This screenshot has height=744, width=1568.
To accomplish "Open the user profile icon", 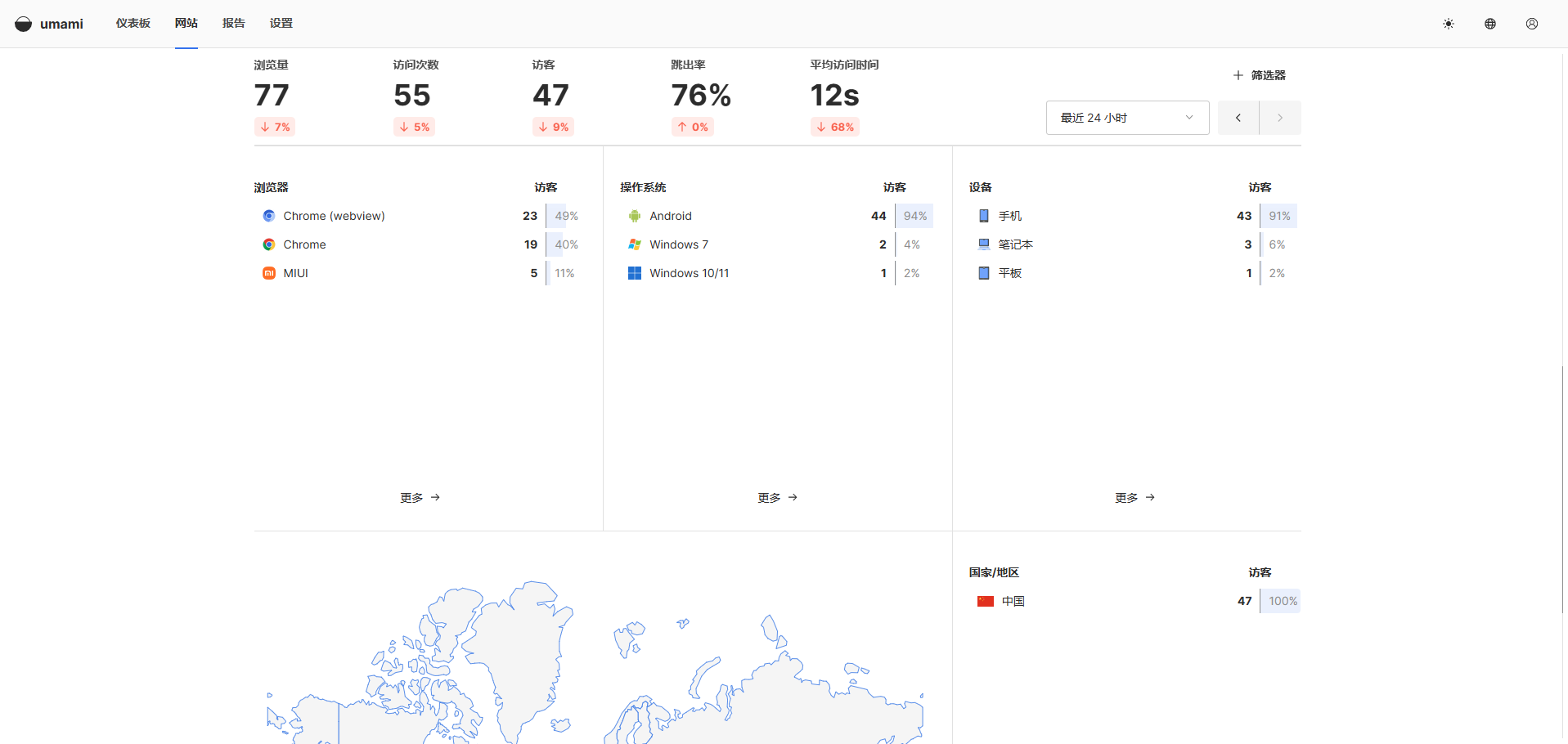I will pyautogui.click(x=1531, y=24).
